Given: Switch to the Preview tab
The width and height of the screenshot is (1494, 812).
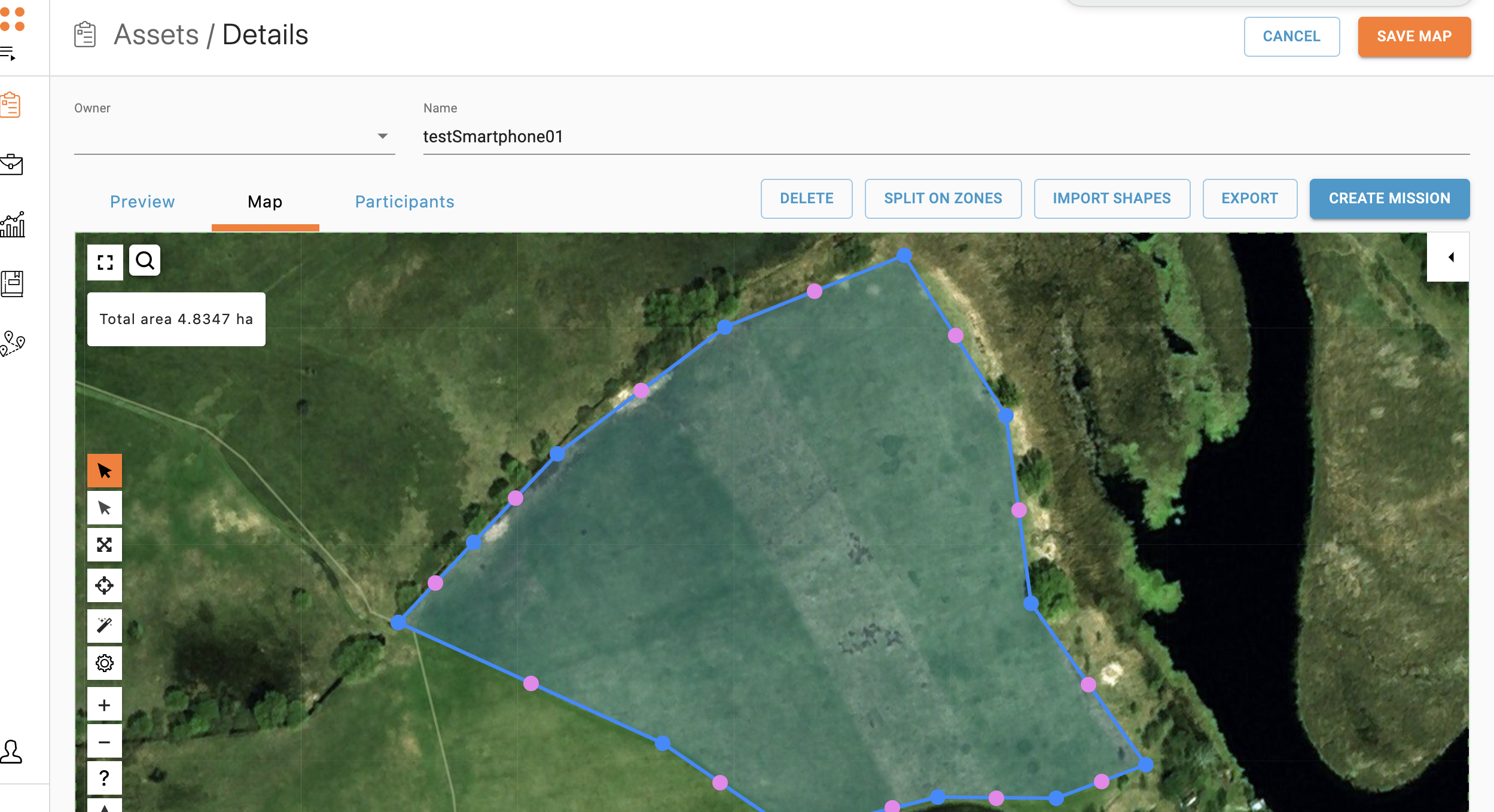Looking at the screenshot, I should tap(142, 202).
